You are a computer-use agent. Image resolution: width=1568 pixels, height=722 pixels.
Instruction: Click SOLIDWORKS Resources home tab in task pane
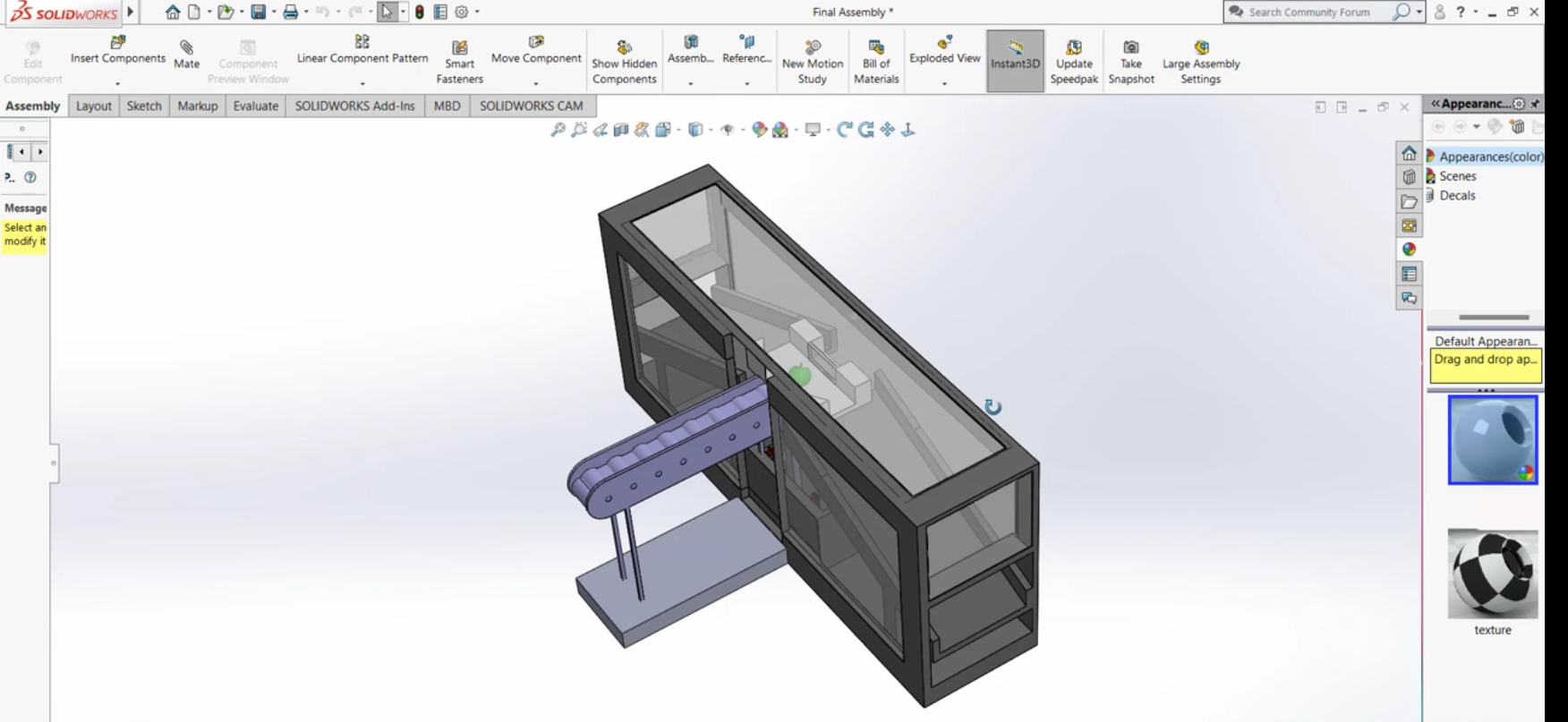1410,153
